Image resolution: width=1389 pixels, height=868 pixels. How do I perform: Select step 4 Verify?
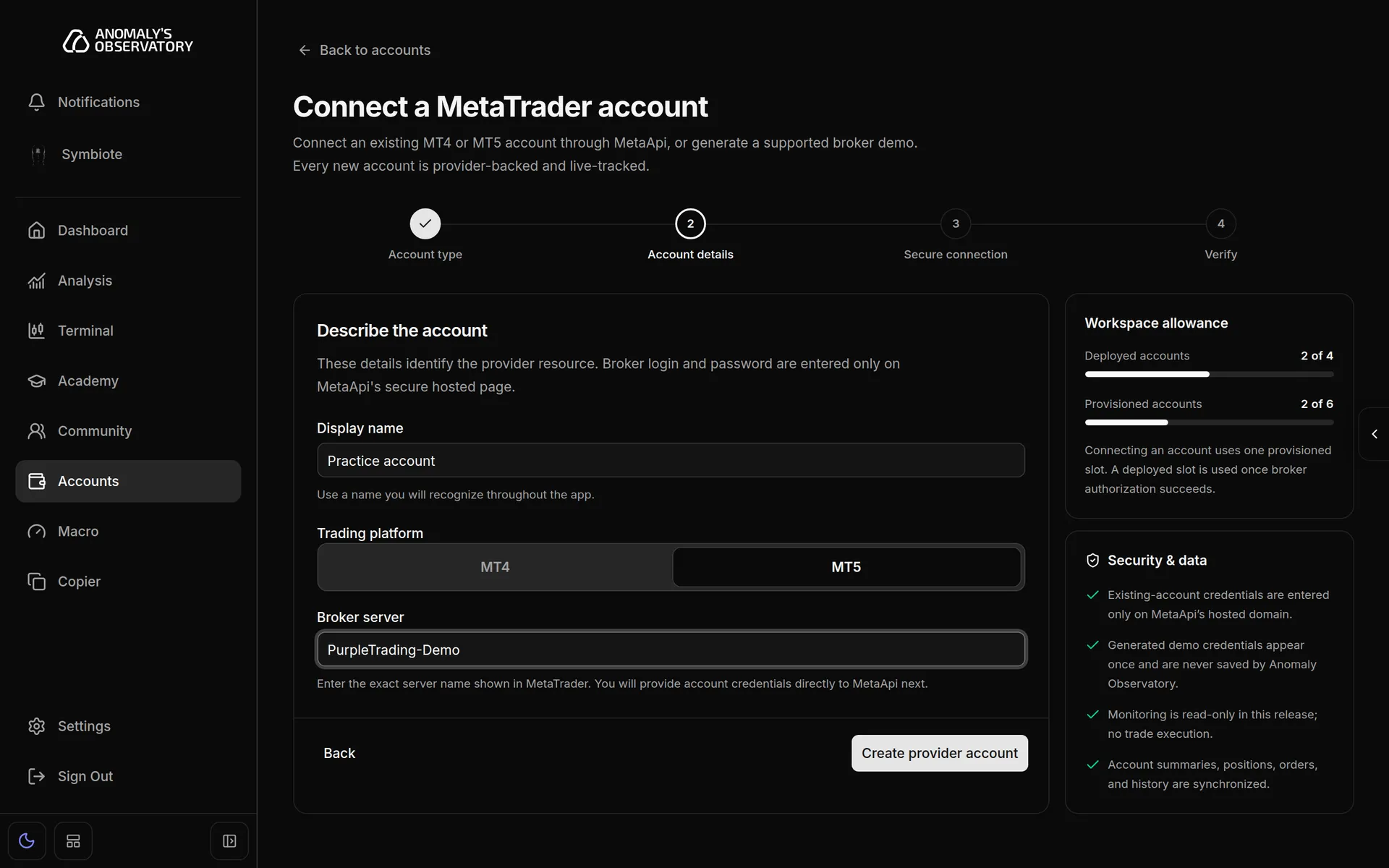[1220, 224]
